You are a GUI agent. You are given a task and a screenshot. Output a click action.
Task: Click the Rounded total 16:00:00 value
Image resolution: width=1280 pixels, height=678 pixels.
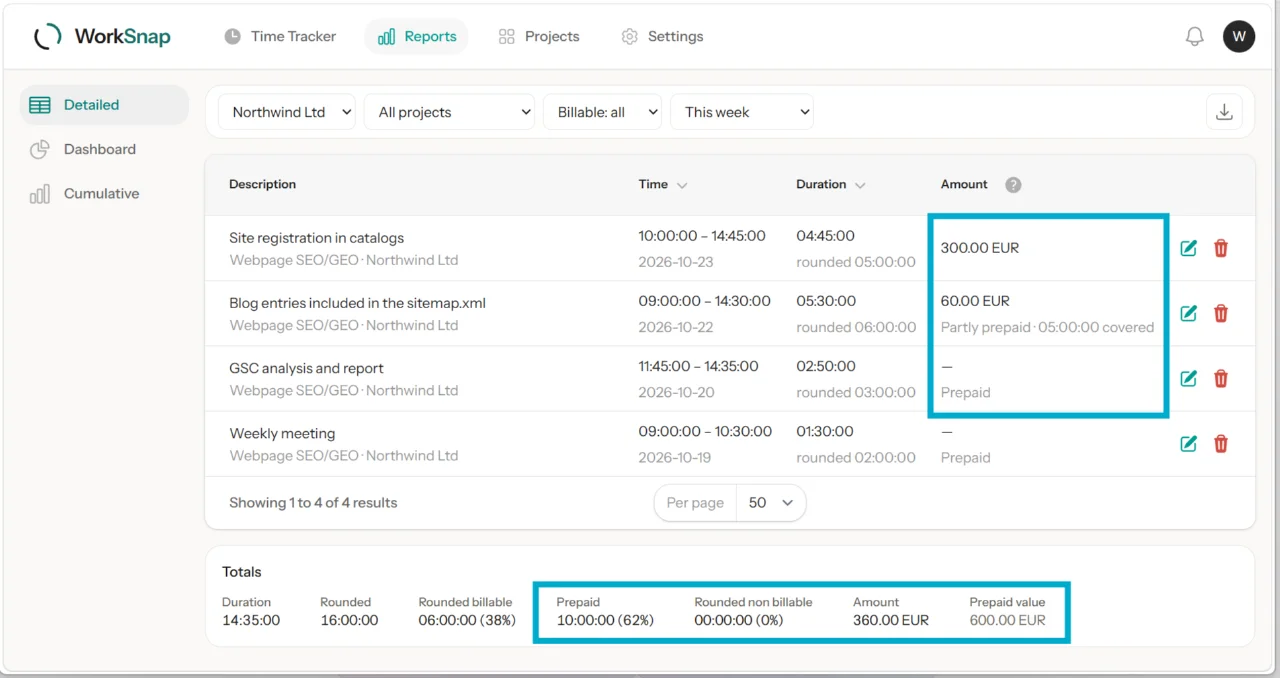pyautogui.click(x=349, y=620)
